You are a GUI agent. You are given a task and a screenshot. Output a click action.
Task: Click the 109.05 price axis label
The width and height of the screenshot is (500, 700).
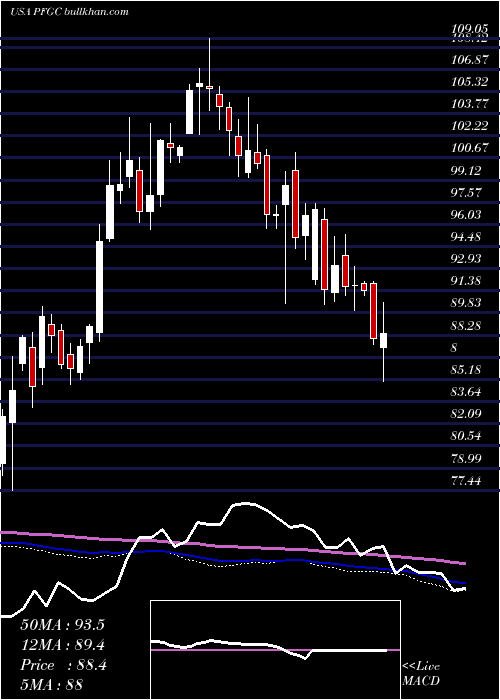(470, 29)
